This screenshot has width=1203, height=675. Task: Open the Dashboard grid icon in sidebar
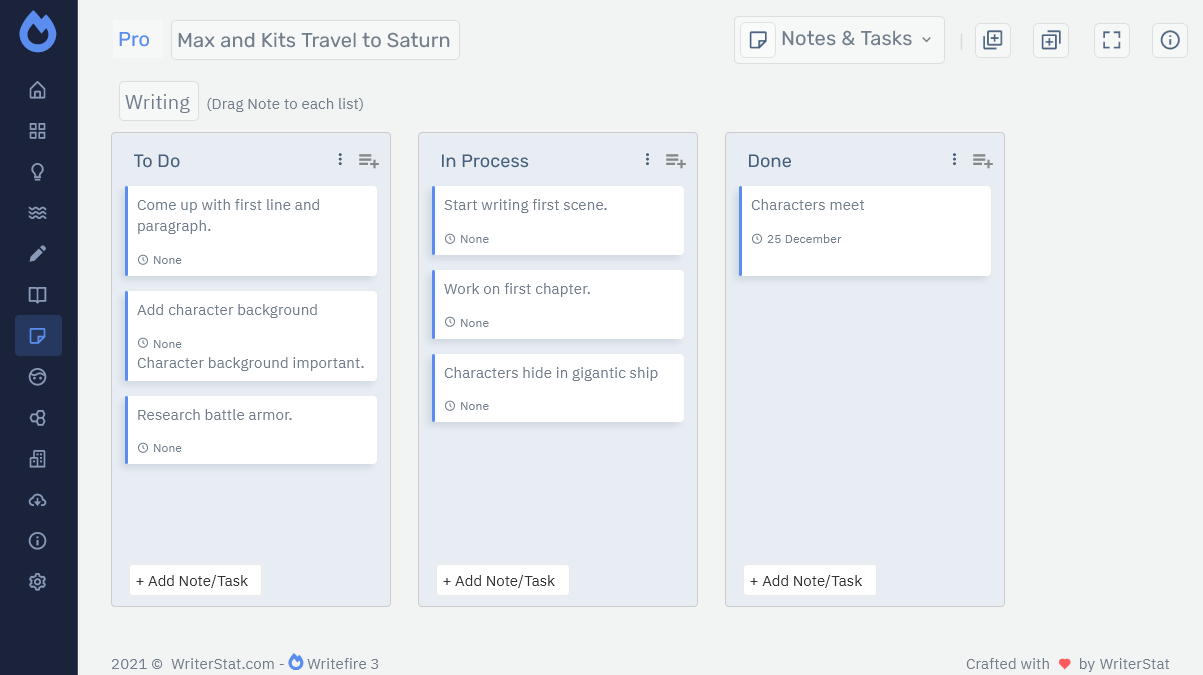pos(38,131)
